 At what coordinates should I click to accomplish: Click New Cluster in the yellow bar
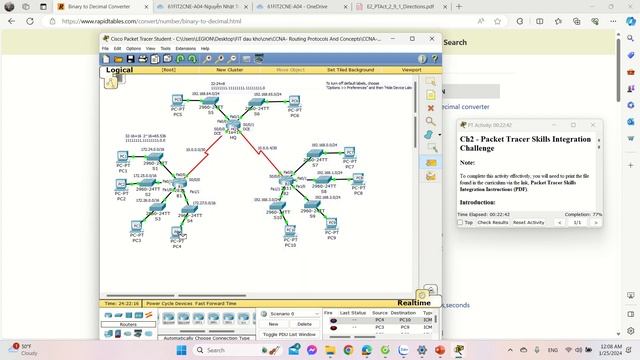(229, 70)
